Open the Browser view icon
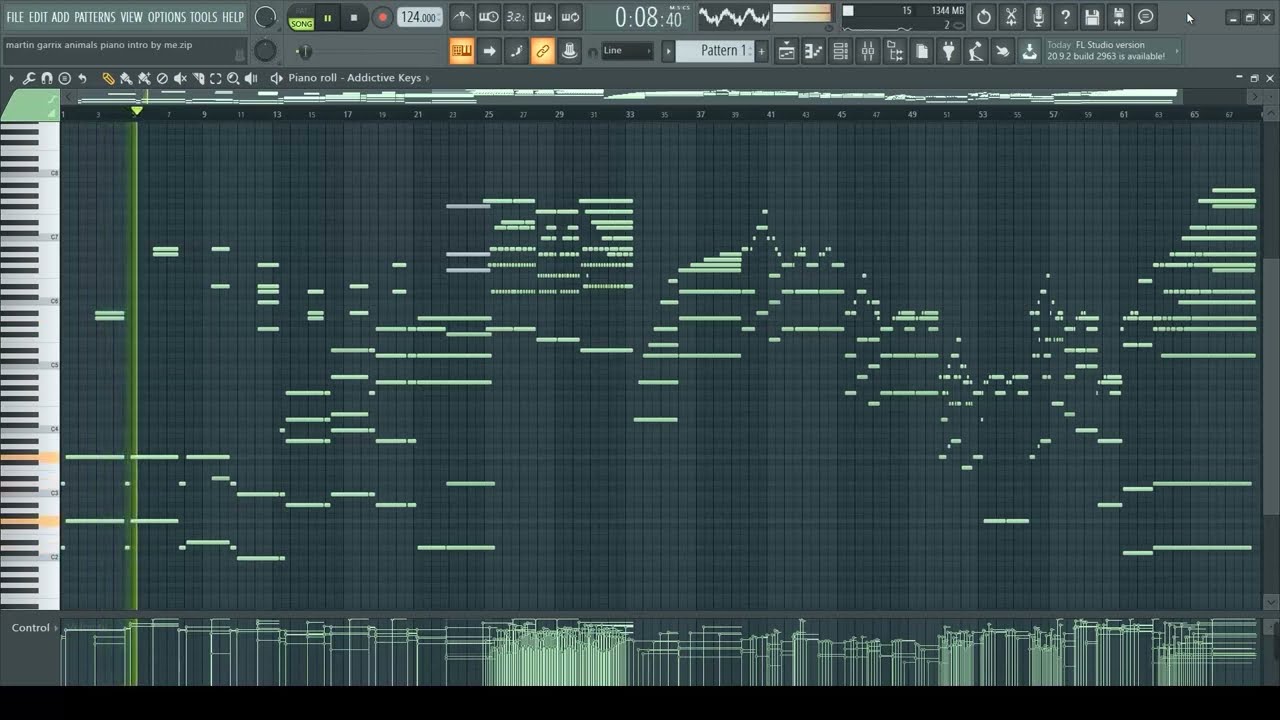 point(895,51)
